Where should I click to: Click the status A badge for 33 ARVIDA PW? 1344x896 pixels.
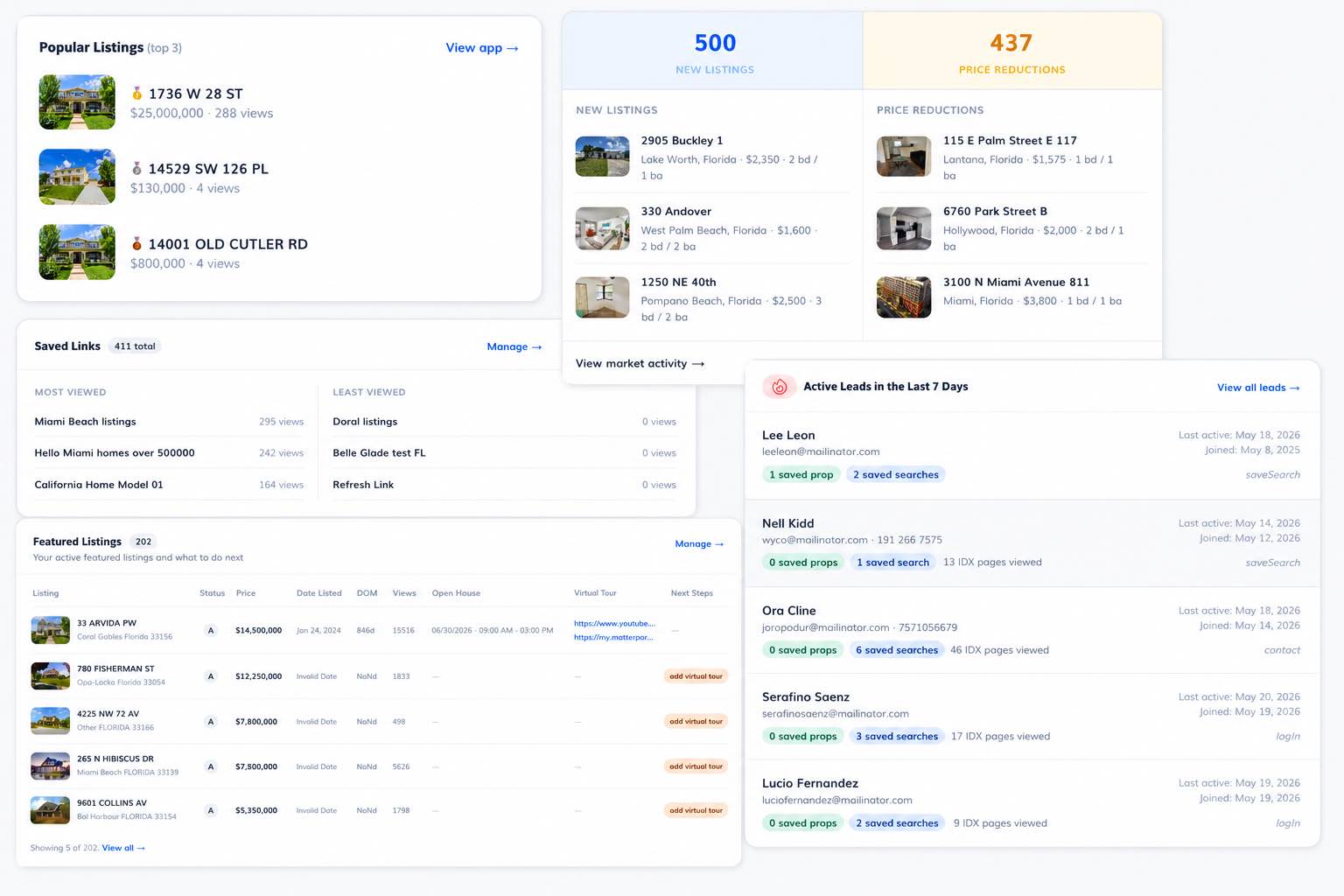point(211,630)
